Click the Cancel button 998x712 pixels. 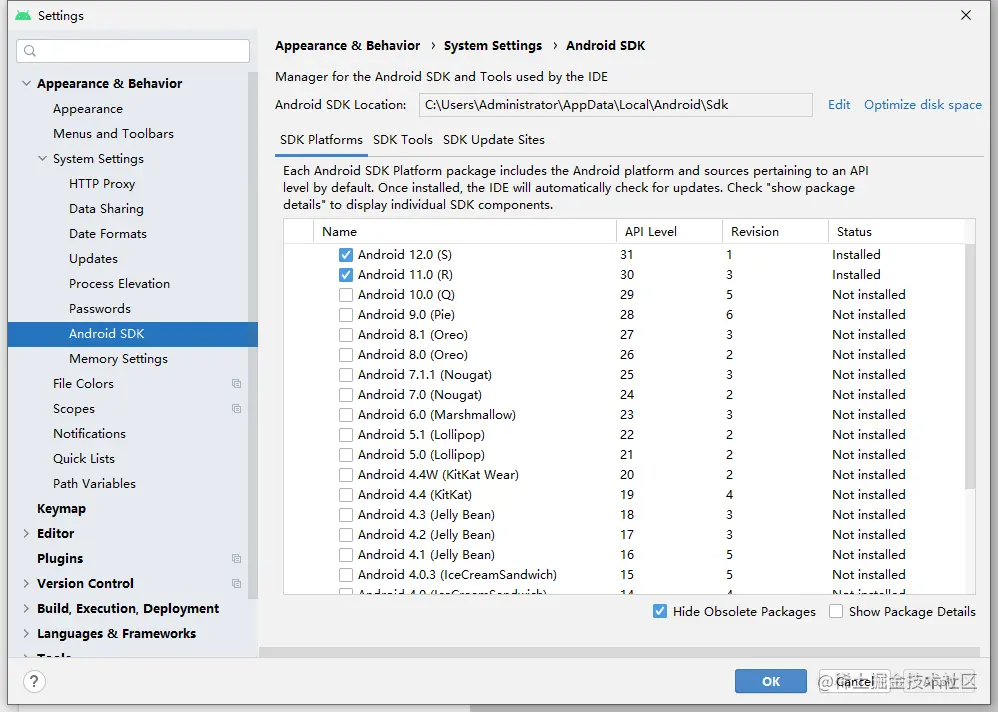pos(855,681)
